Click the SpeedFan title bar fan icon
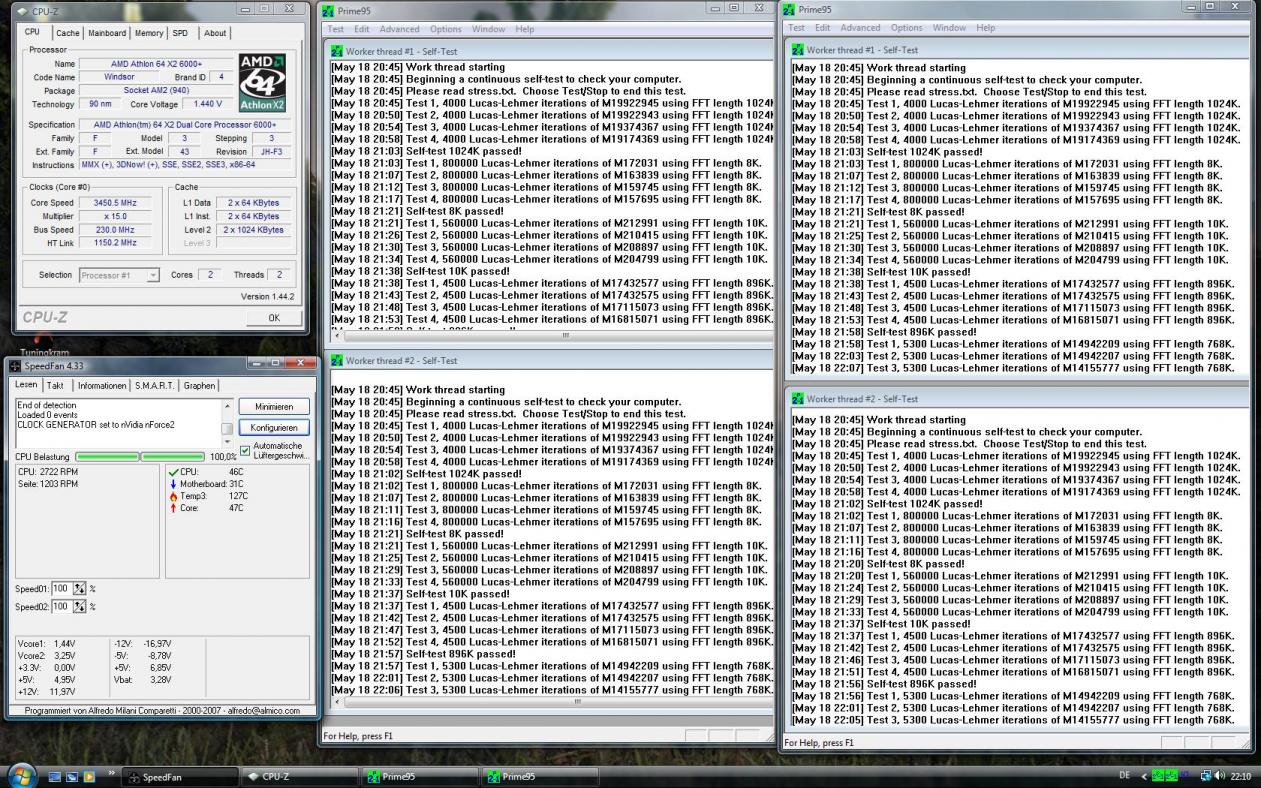This screenshot has height=788, width=1261. click(x=14, y=366)
